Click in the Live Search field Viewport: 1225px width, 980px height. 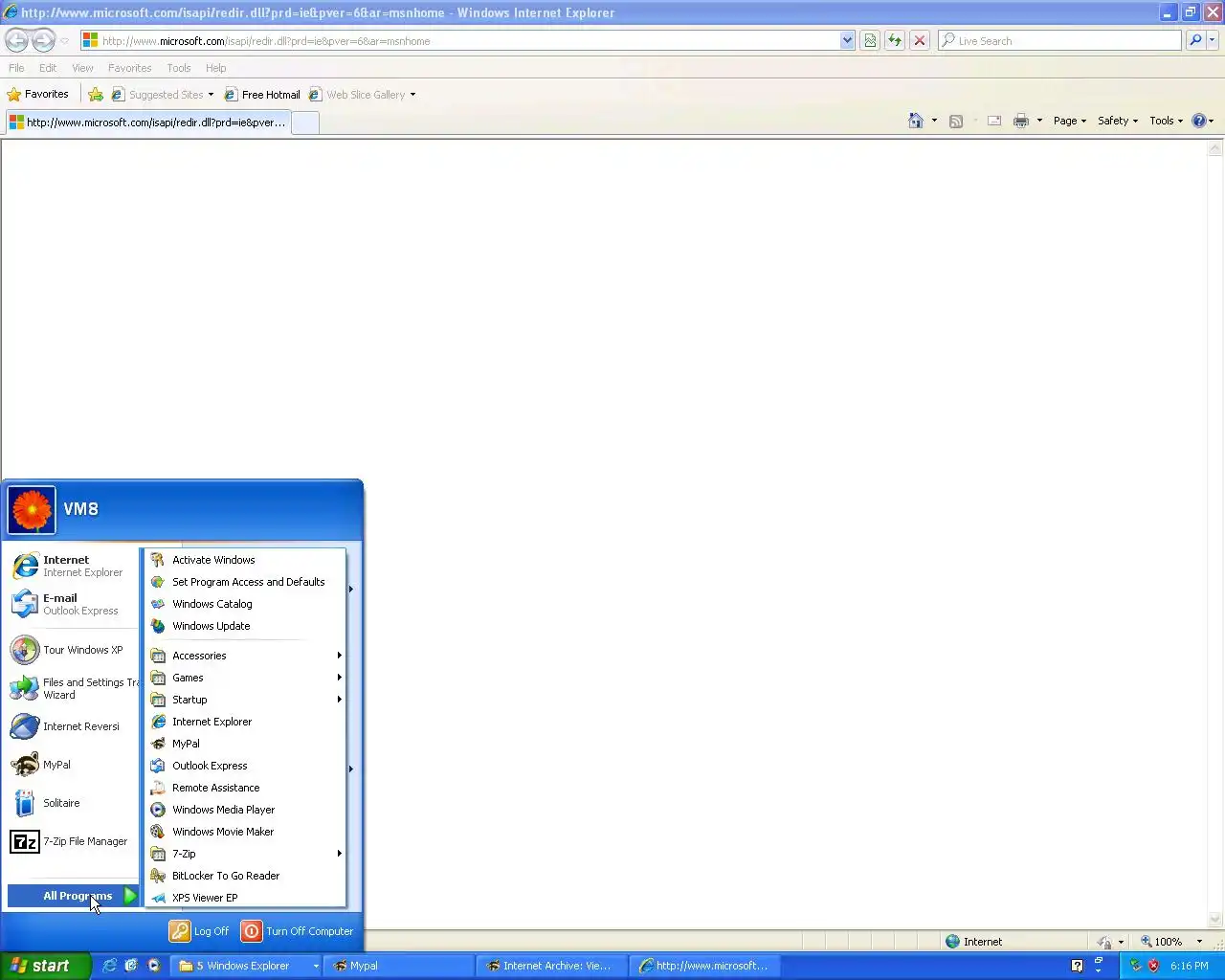(1060, 40)
